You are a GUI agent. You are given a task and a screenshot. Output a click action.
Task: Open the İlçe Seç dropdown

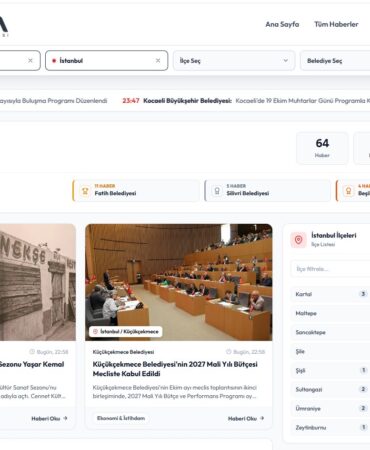pos(234,61)
